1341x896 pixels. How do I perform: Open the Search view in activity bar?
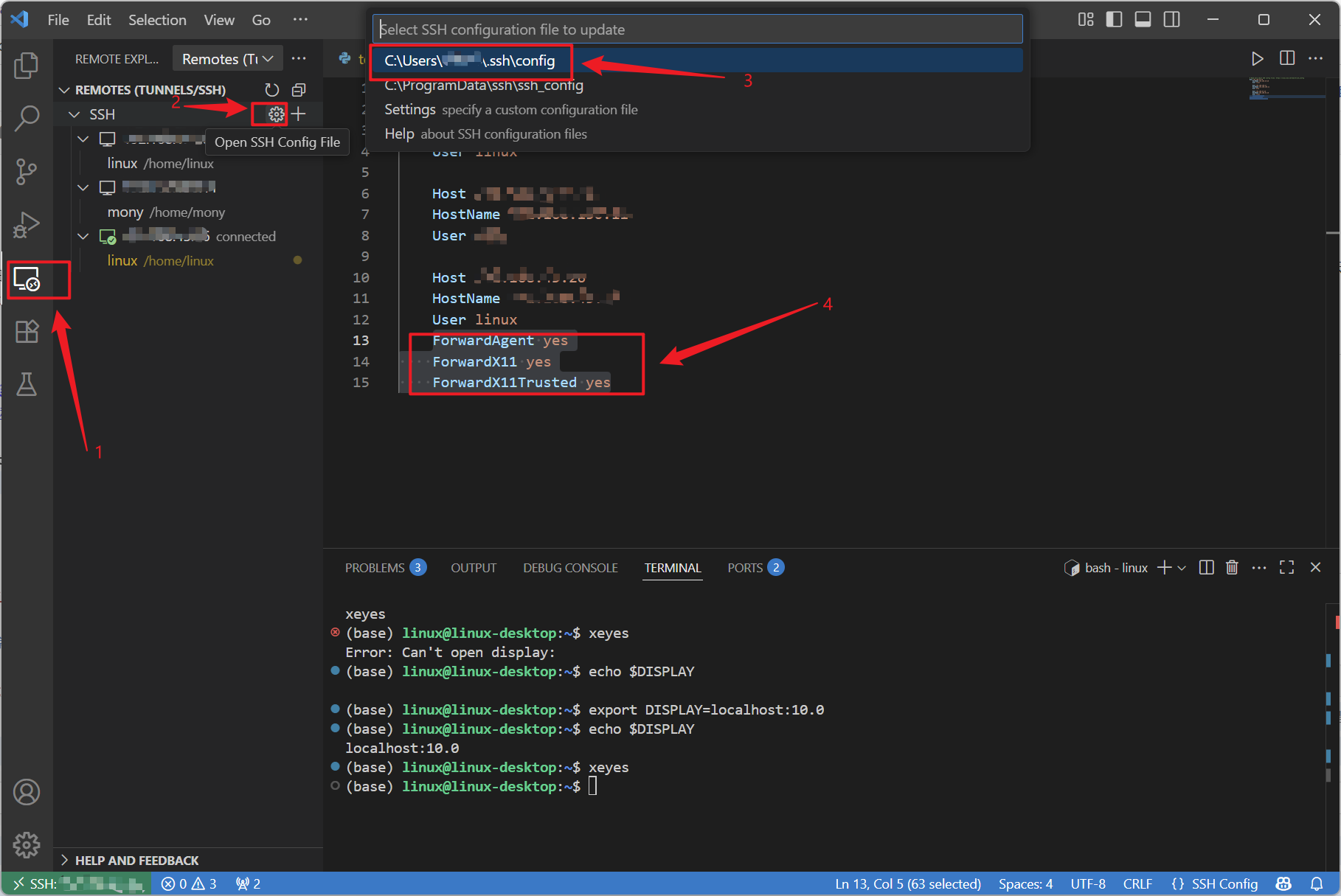(27, 118)
